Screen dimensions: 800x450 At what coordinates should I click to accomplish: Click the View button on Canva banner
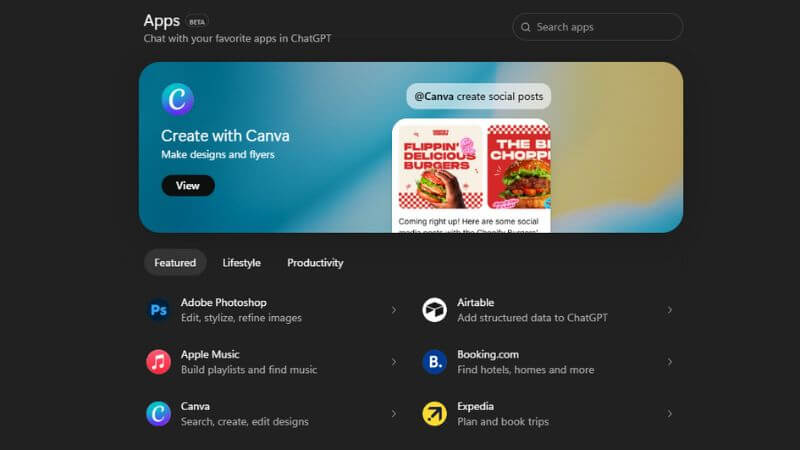click(x=188, y=186)
